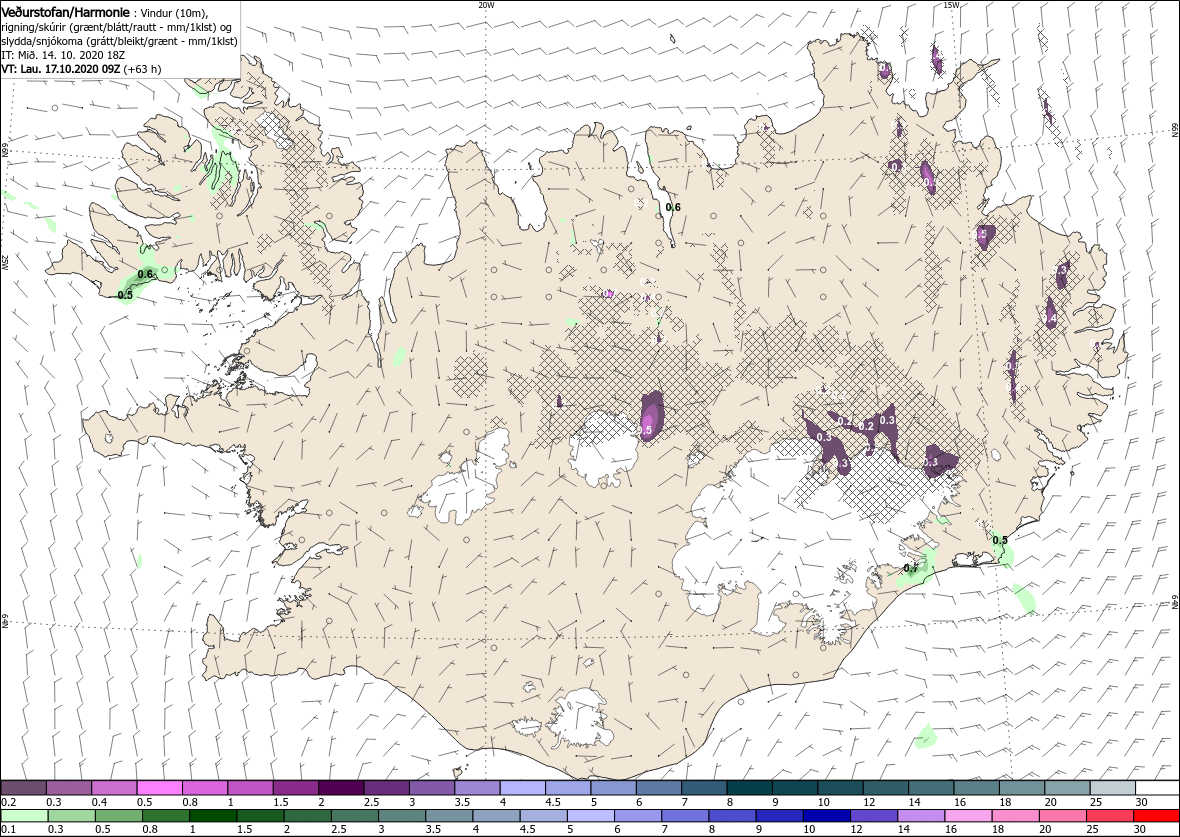Click the black 0.6 value in the Westfjords
The height and width of the screenshot is (837, 1180).
pyautogui.click(x=146, y=274)
